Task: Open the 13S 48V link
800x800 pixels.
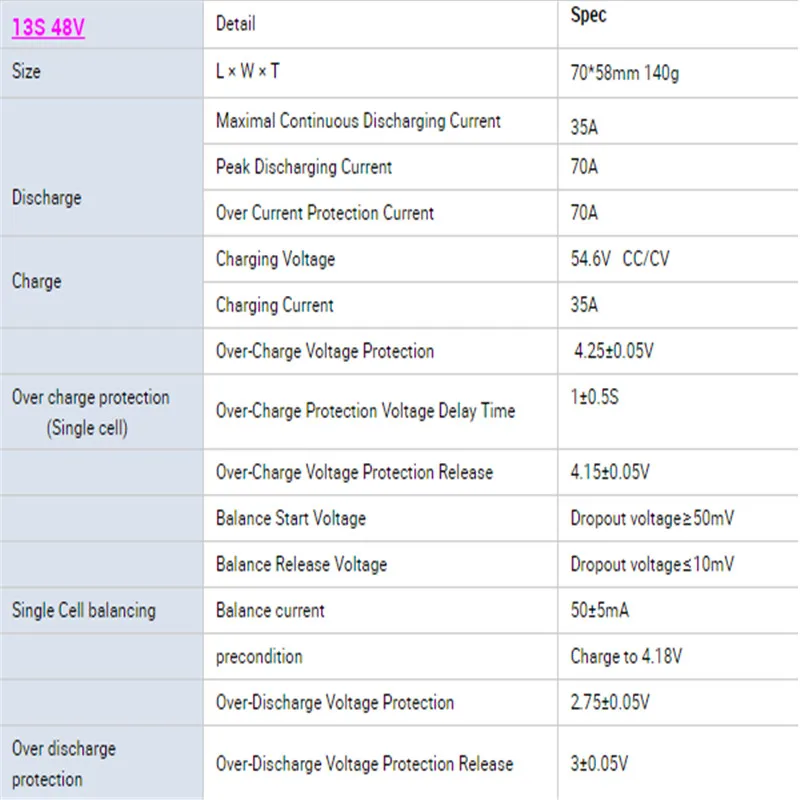Action: [48, 27]
